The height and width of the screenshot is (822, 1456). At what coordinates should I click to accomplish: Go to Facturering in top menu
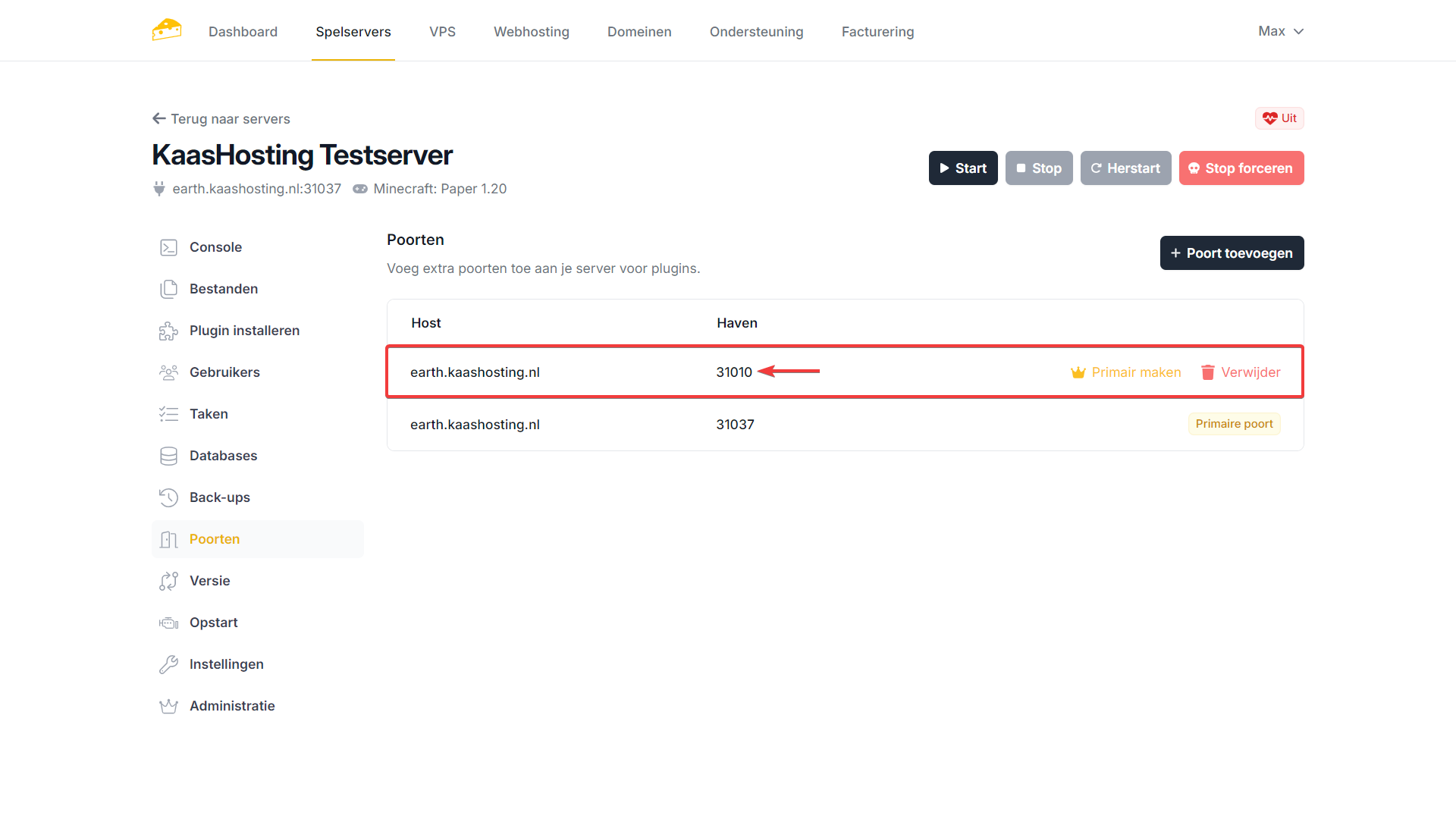point(877,32)
